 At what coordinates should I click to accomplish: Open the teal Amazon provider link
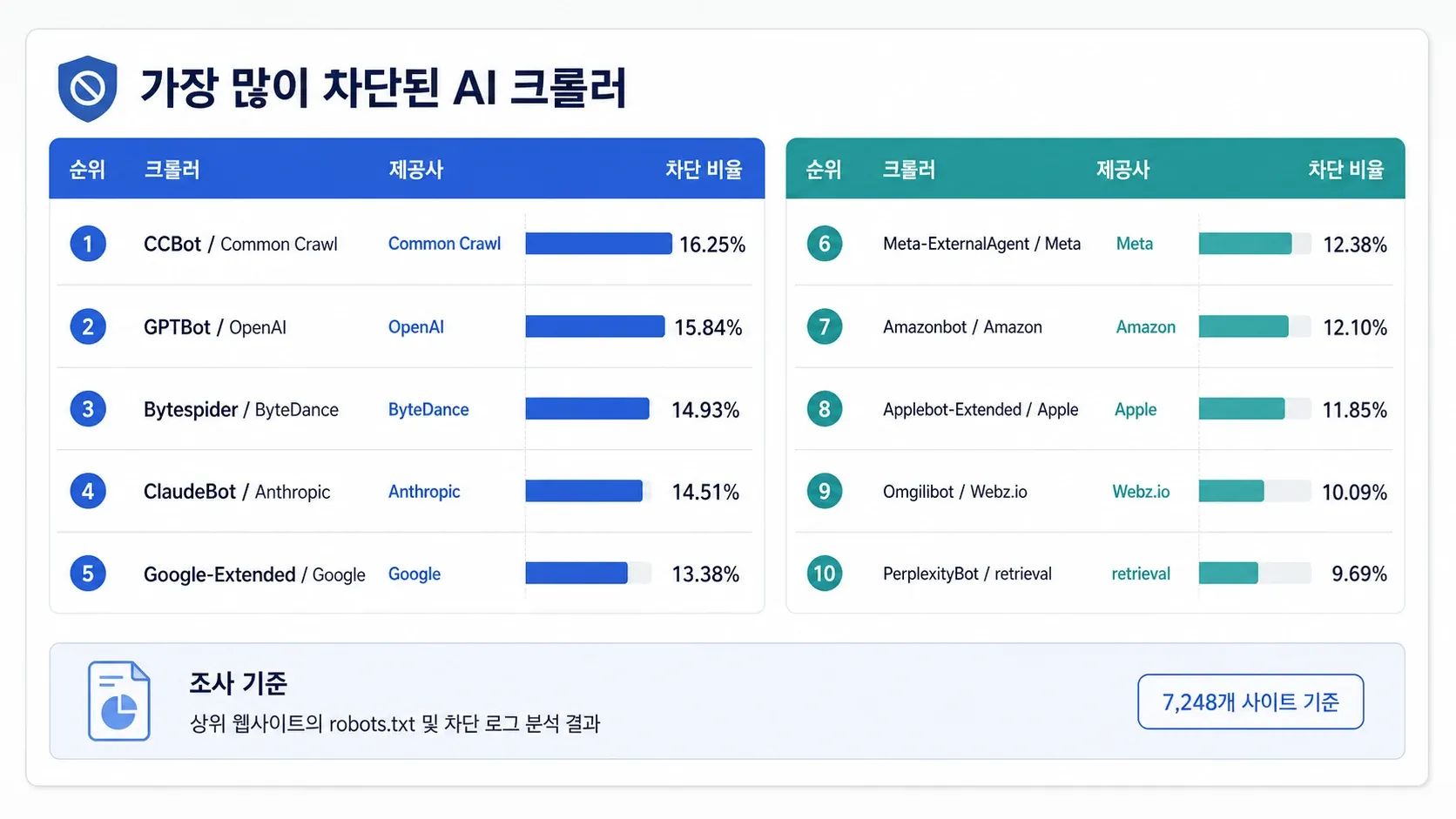pos(1146,327)
